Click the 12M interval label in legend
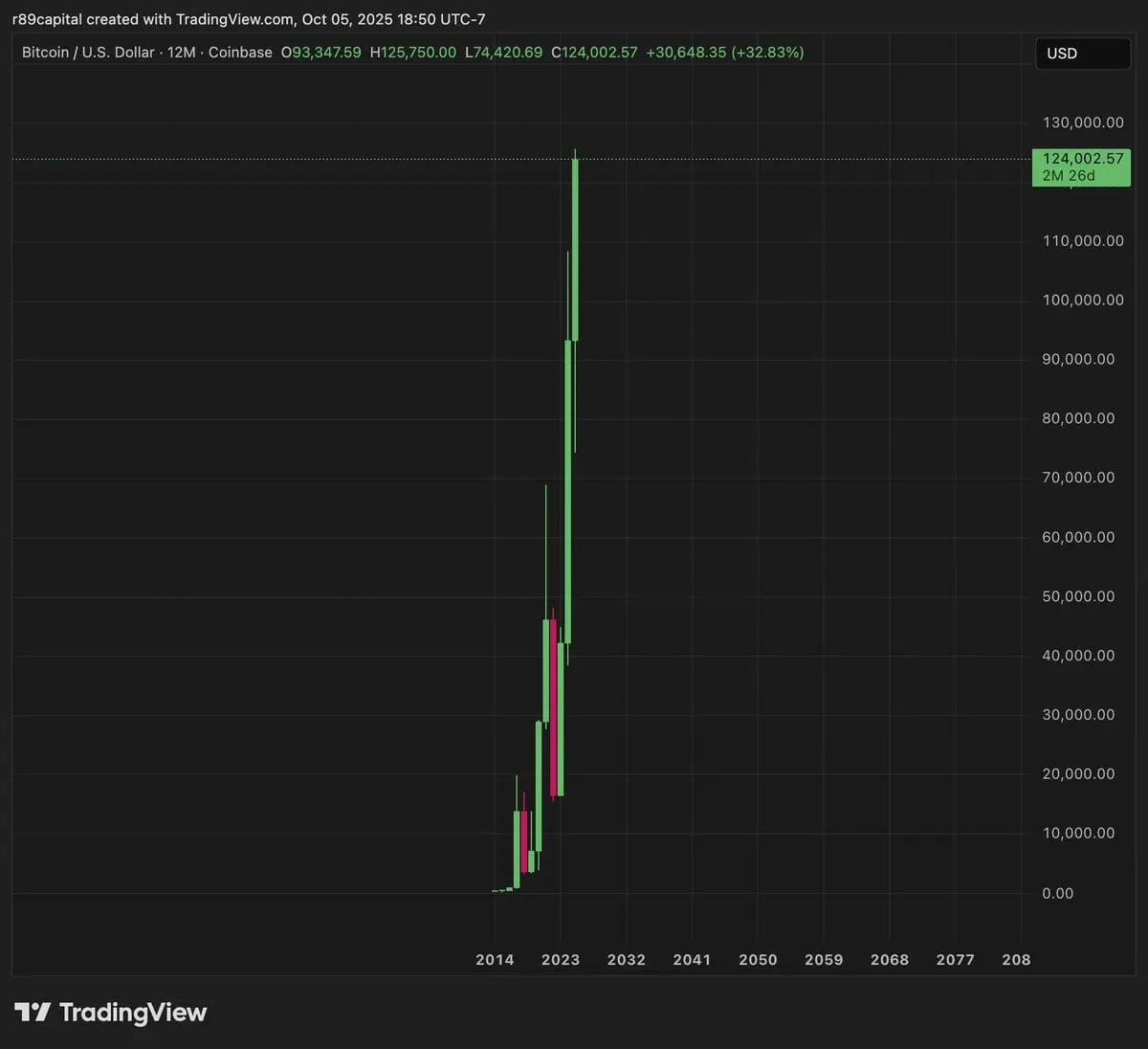This screenshot has width=1148, height=1049. click(x=182, y=53)
